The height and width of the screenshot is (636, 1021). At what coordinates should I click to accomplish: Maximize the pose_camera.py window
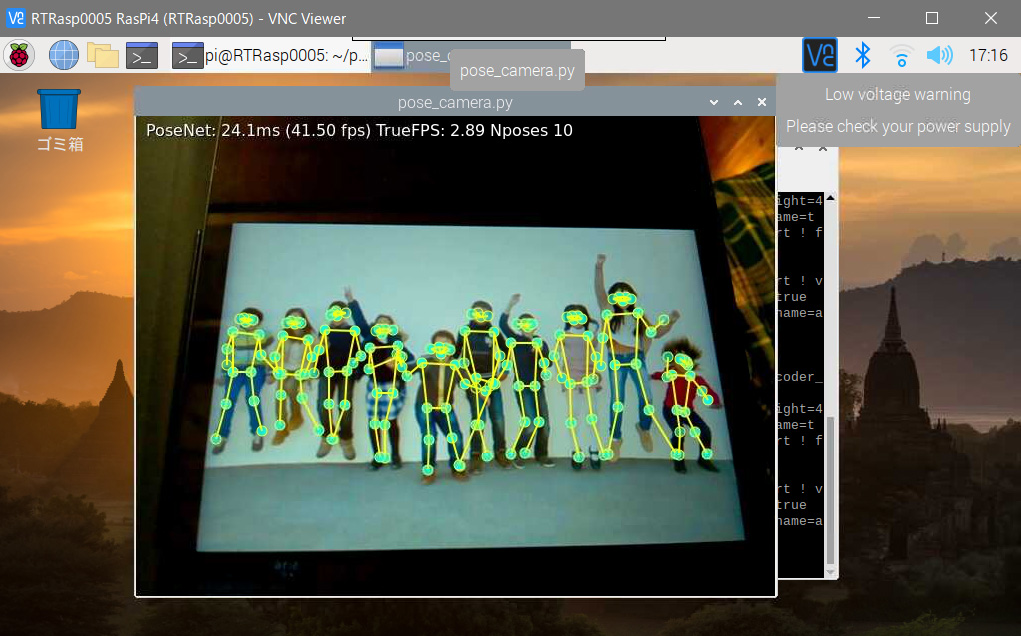[738, 102]
